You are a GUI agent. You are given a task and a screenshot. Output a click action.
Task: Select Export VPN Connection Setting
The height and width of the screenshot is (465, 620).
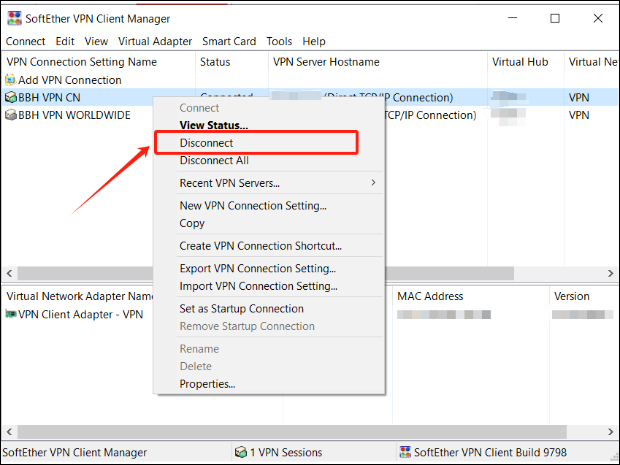pyautogui.click(x=258, y=268)
